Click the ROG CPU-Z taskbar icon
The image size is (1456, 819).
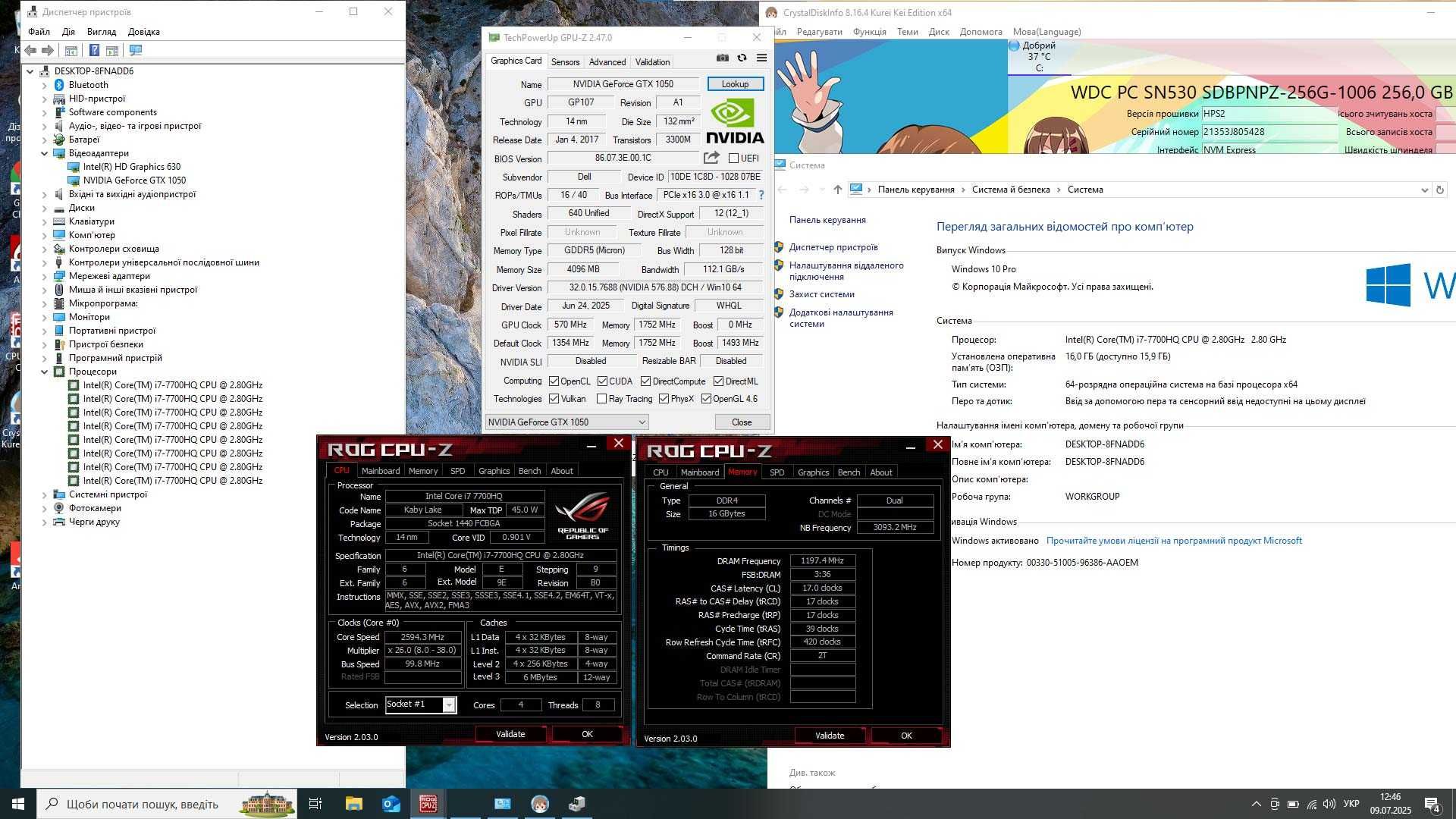click(x=428, y=804)
